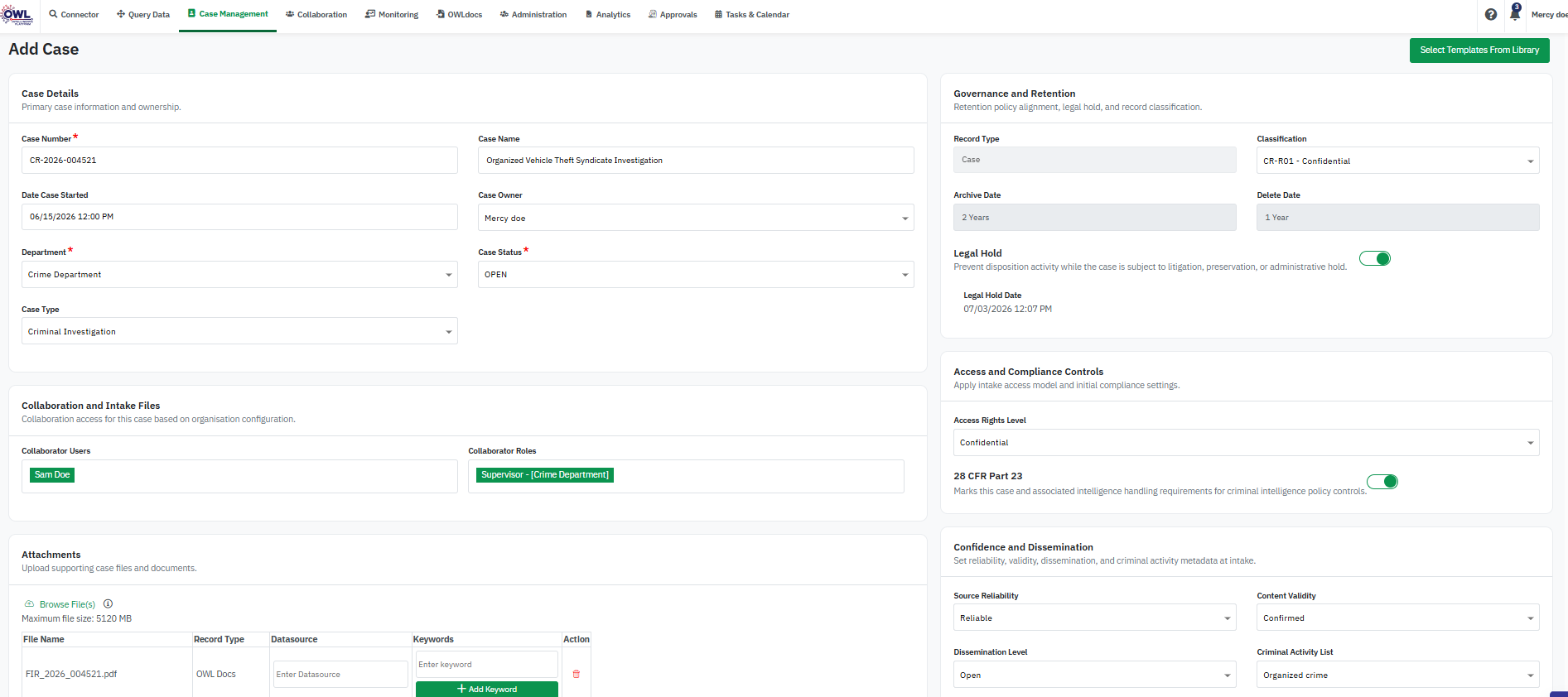Expand the Access Rights Level dropdown
The height and width of the screenshot is (697, 1568).
click(x=1247, y=442)
